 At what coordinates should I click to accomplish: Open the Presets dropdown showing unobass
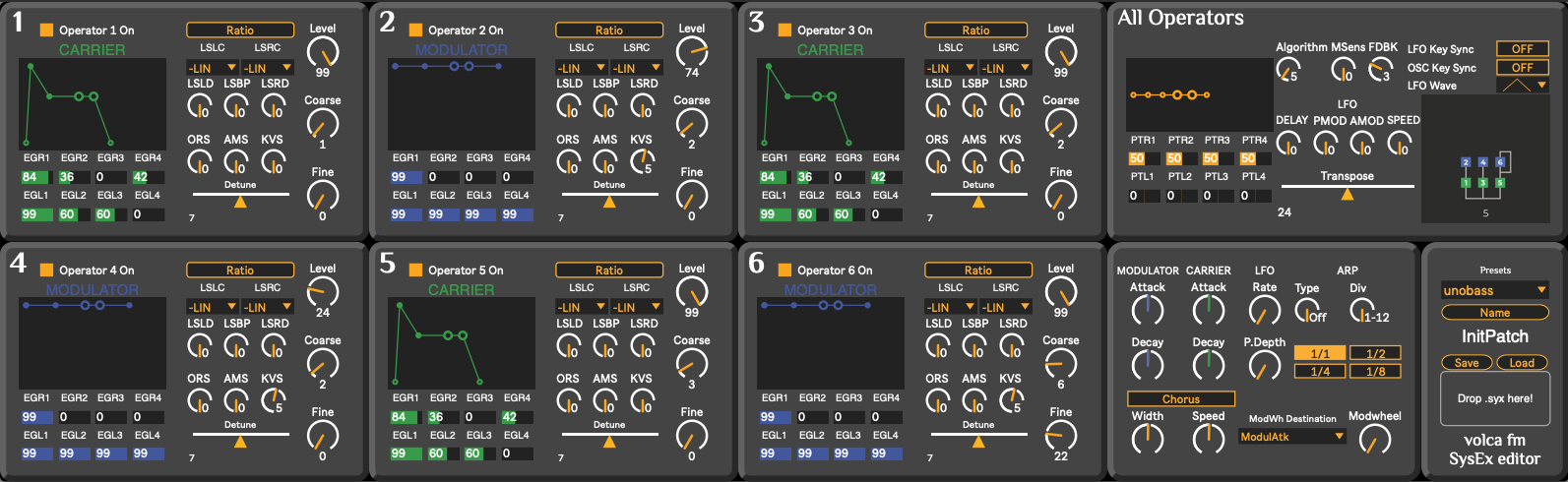click(x=1494, y=290)
